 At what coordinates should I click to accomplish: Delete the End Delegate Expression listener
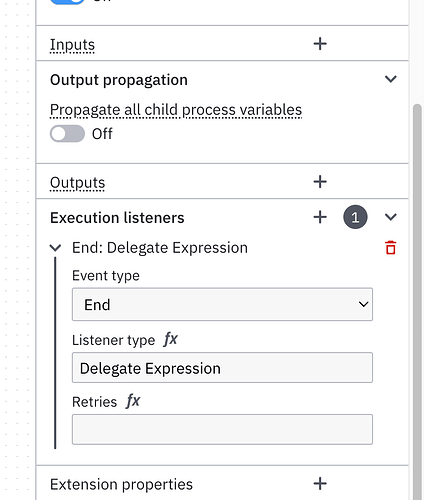[391, 248]
